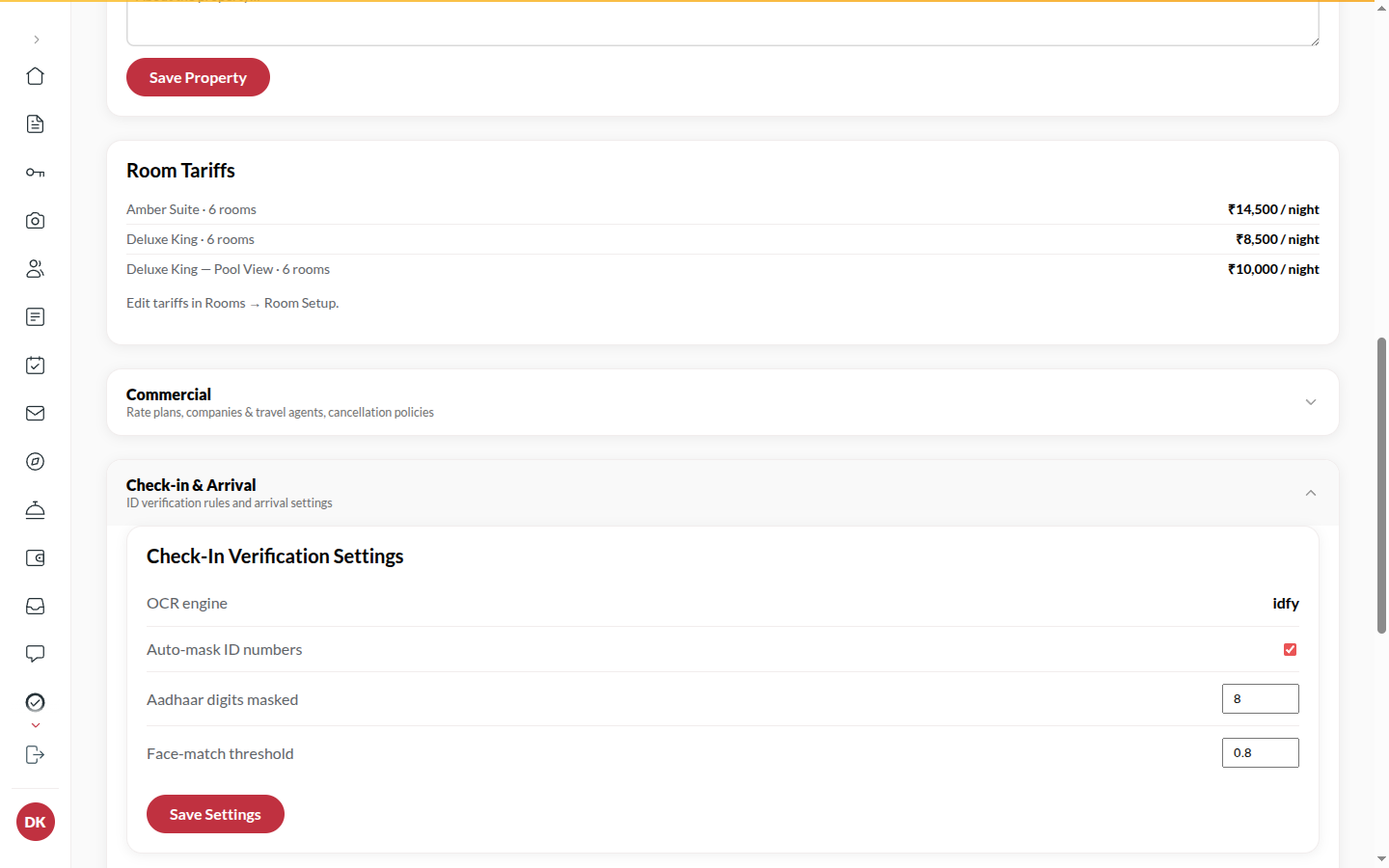Open the DK user avatar

[x=36, y=822]
